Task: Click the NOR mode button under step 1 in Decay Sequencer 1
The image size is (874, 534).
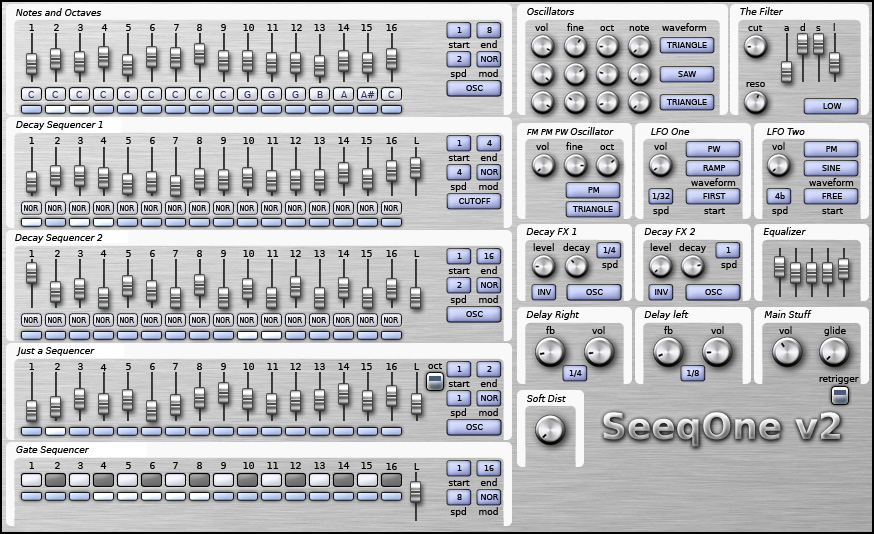Action: click(x=31, y=208)
